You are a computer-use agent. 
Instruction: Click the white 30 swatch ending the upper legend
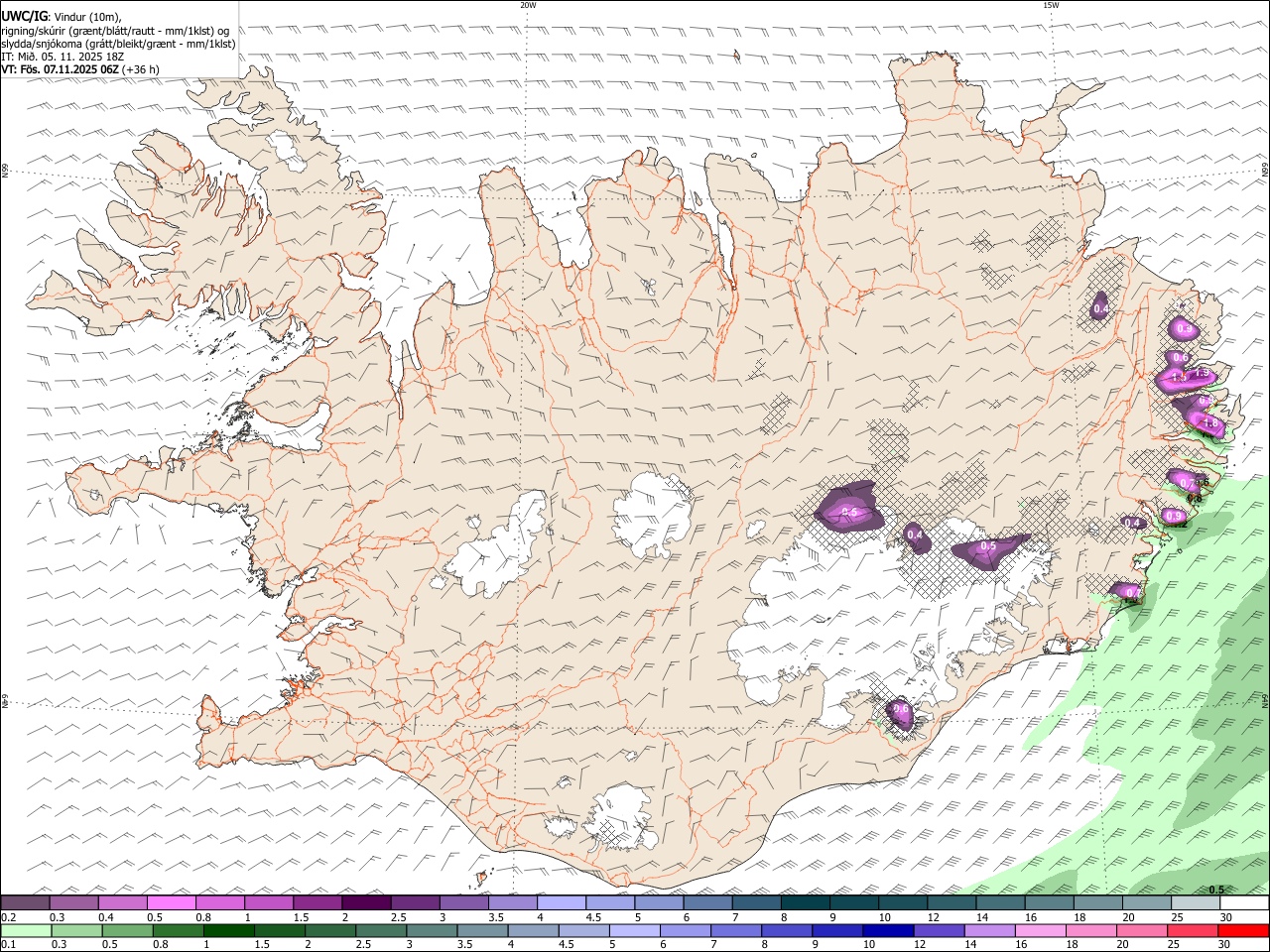coord(1243,903)
